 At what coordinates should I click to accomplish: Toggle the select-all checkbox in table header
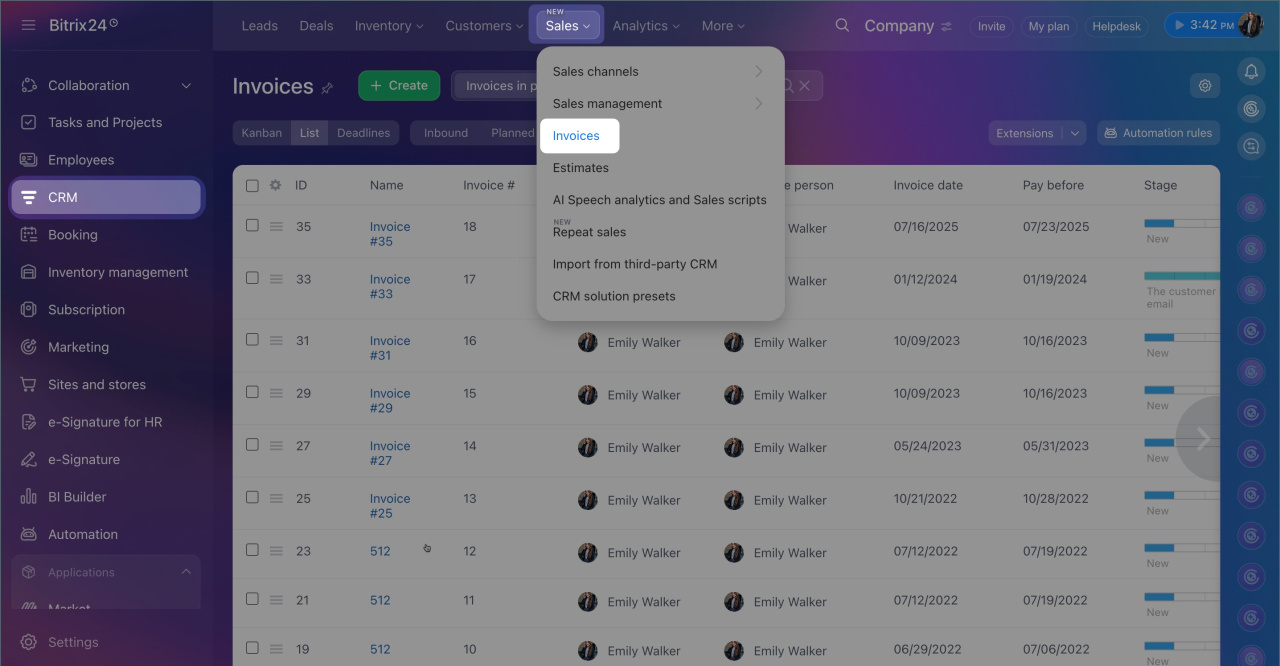point(252,185)
